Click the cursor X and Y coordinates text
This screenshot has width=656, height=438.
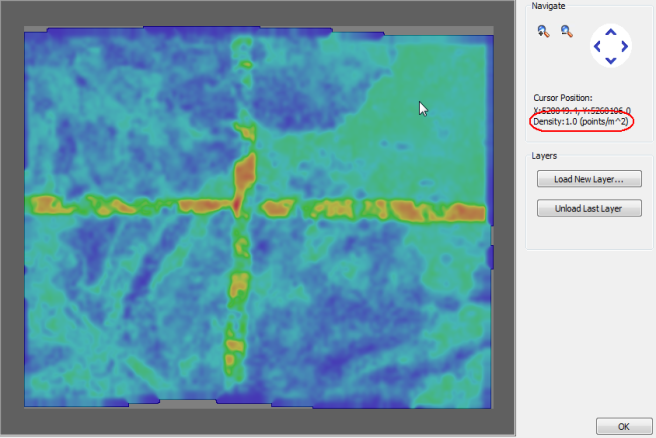coord(582,110)
